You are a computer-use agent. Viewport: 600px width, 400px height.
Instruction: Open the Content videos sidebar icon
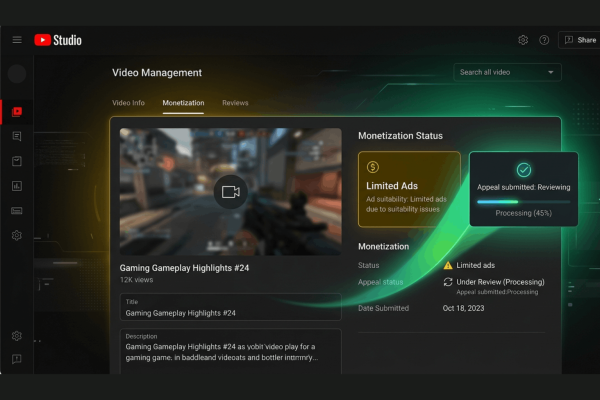click(17, 111)
